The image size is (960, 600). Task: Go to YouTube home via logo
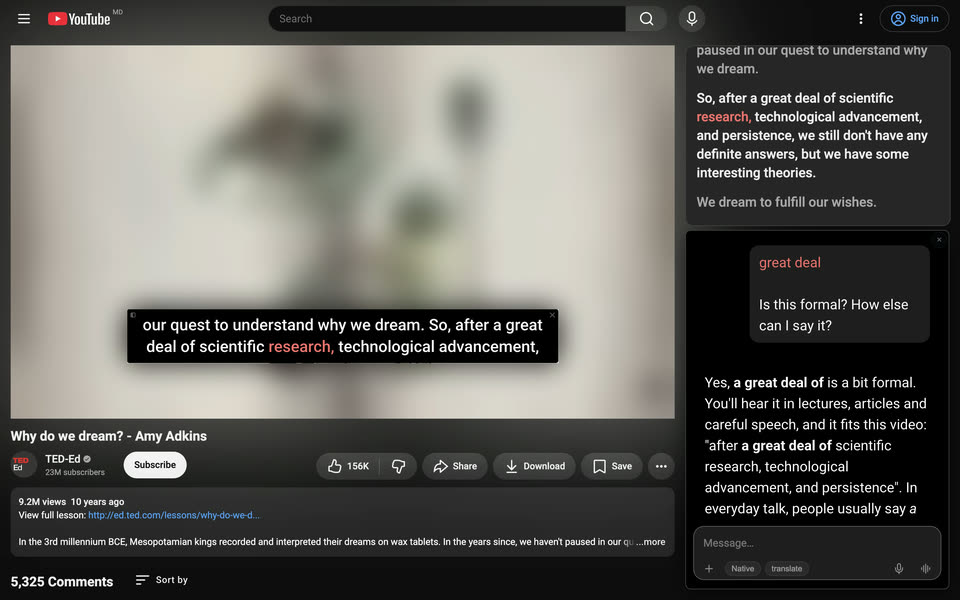pos(80,19)
